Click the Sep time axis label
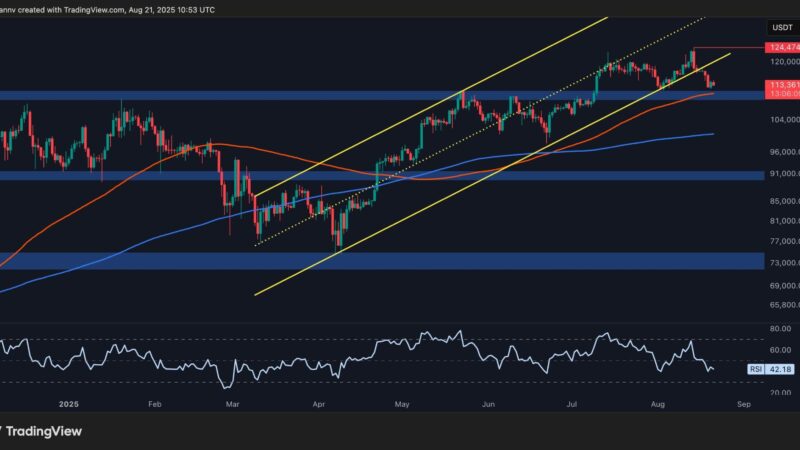This screenshot has width=800, height=450. tap(744, 404)
